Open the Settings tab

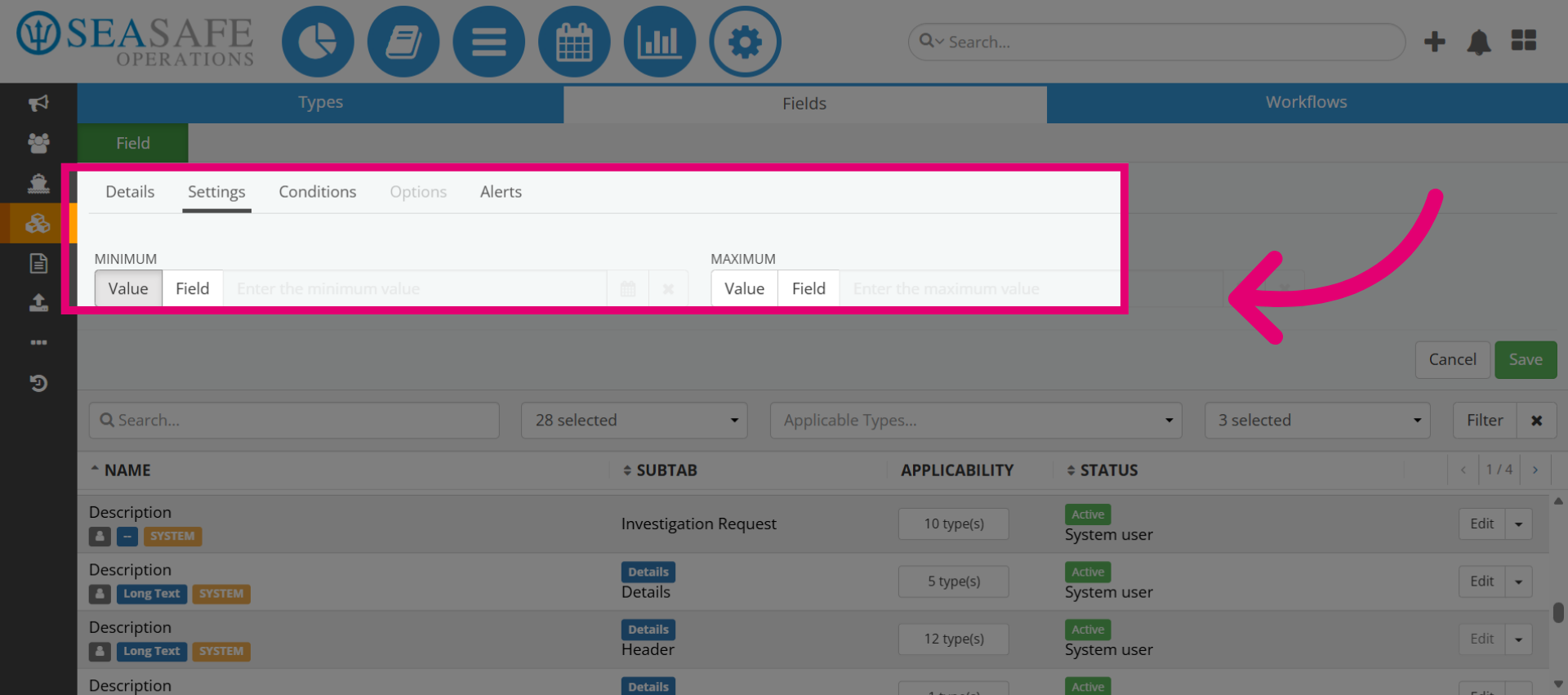(x=216, y=192)
